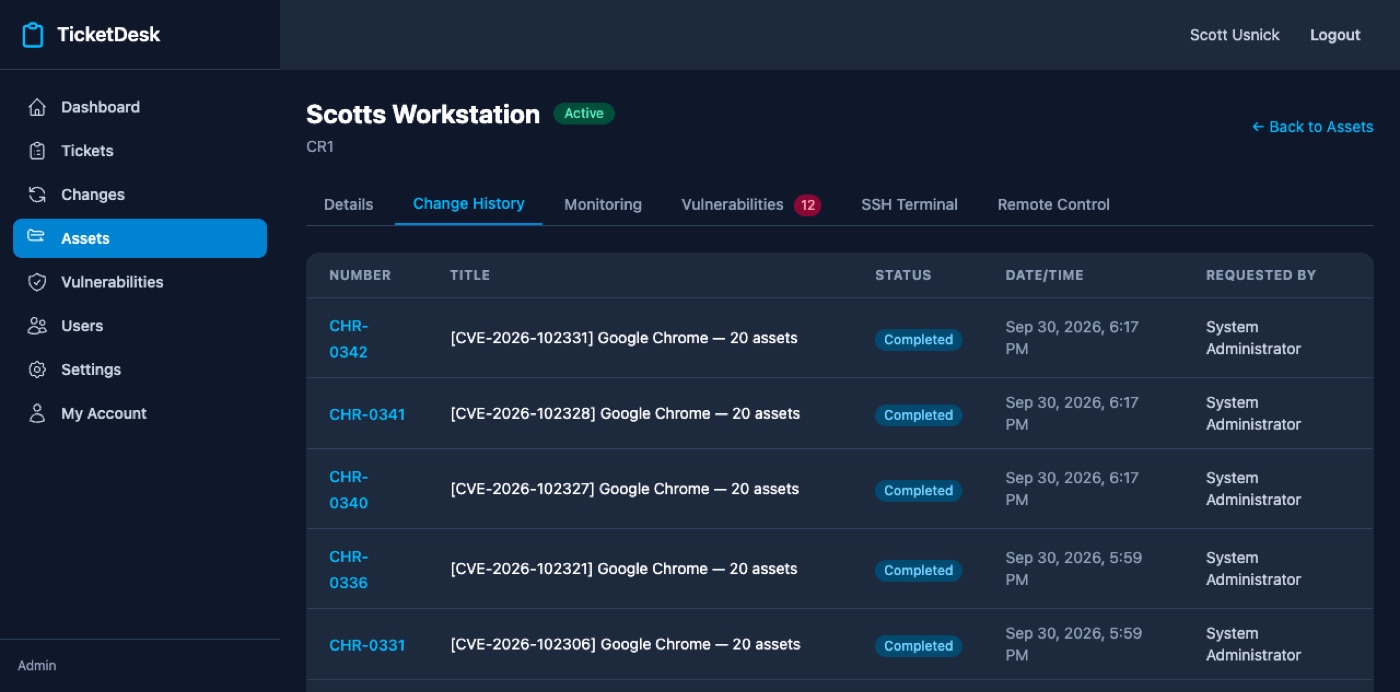Click the REQUESTED BY column header

pyautogui.click(x=1261, y=275)
